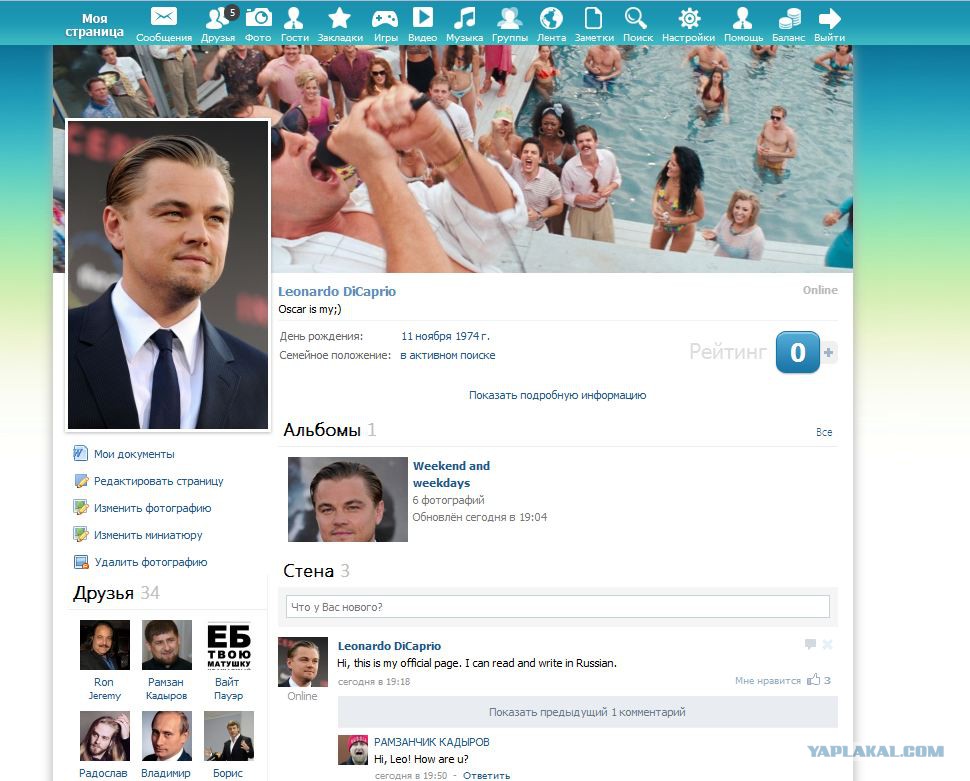Click Изменить фотографию link
The width and height of the screenshot is (970, 781).
pyautogui.click(x=153, y=508)
